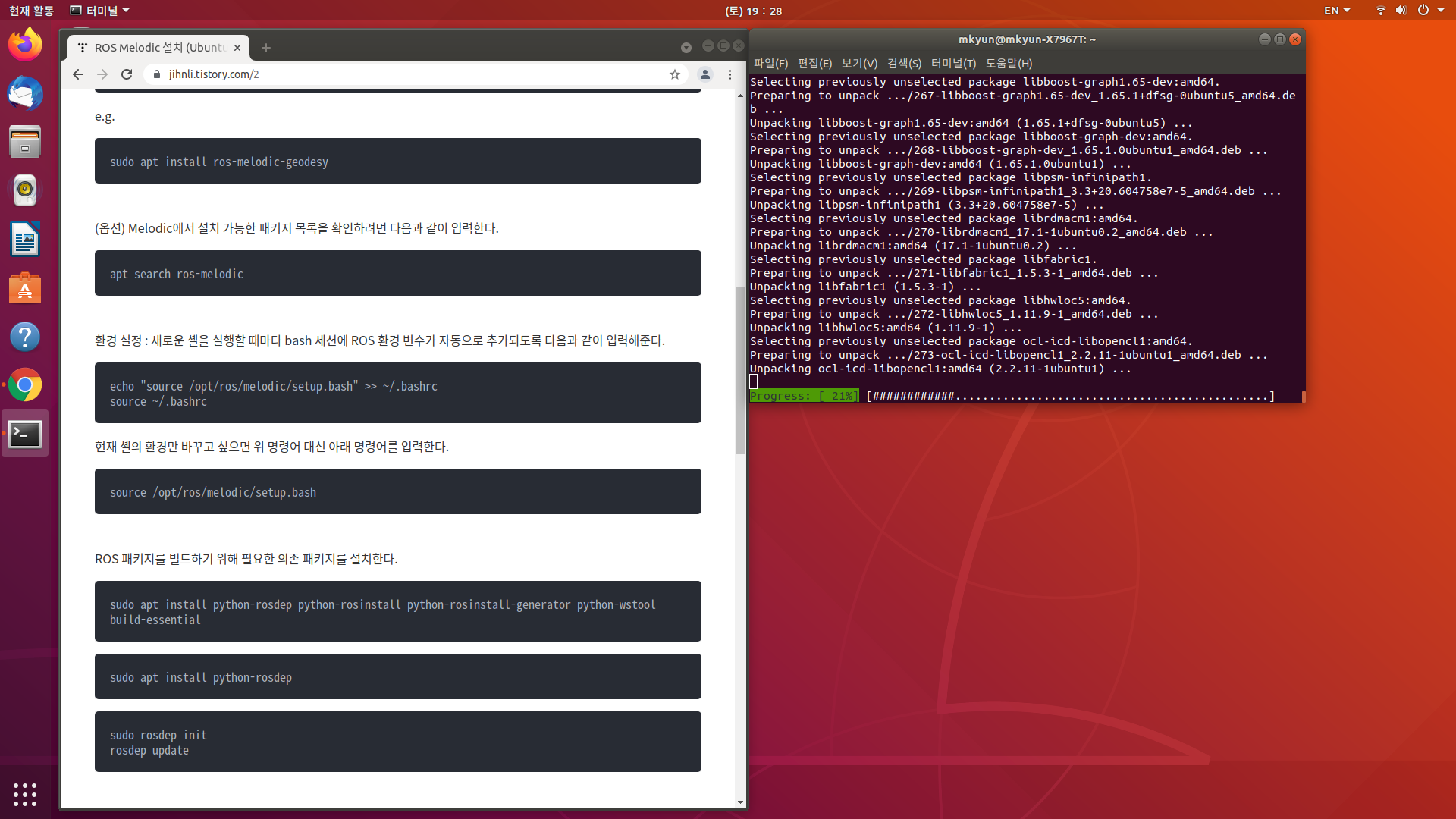Viewport: 1456px width, 819px height.
Task: Open 현재 활동 activities overview
Action: [x=31, y=11]
